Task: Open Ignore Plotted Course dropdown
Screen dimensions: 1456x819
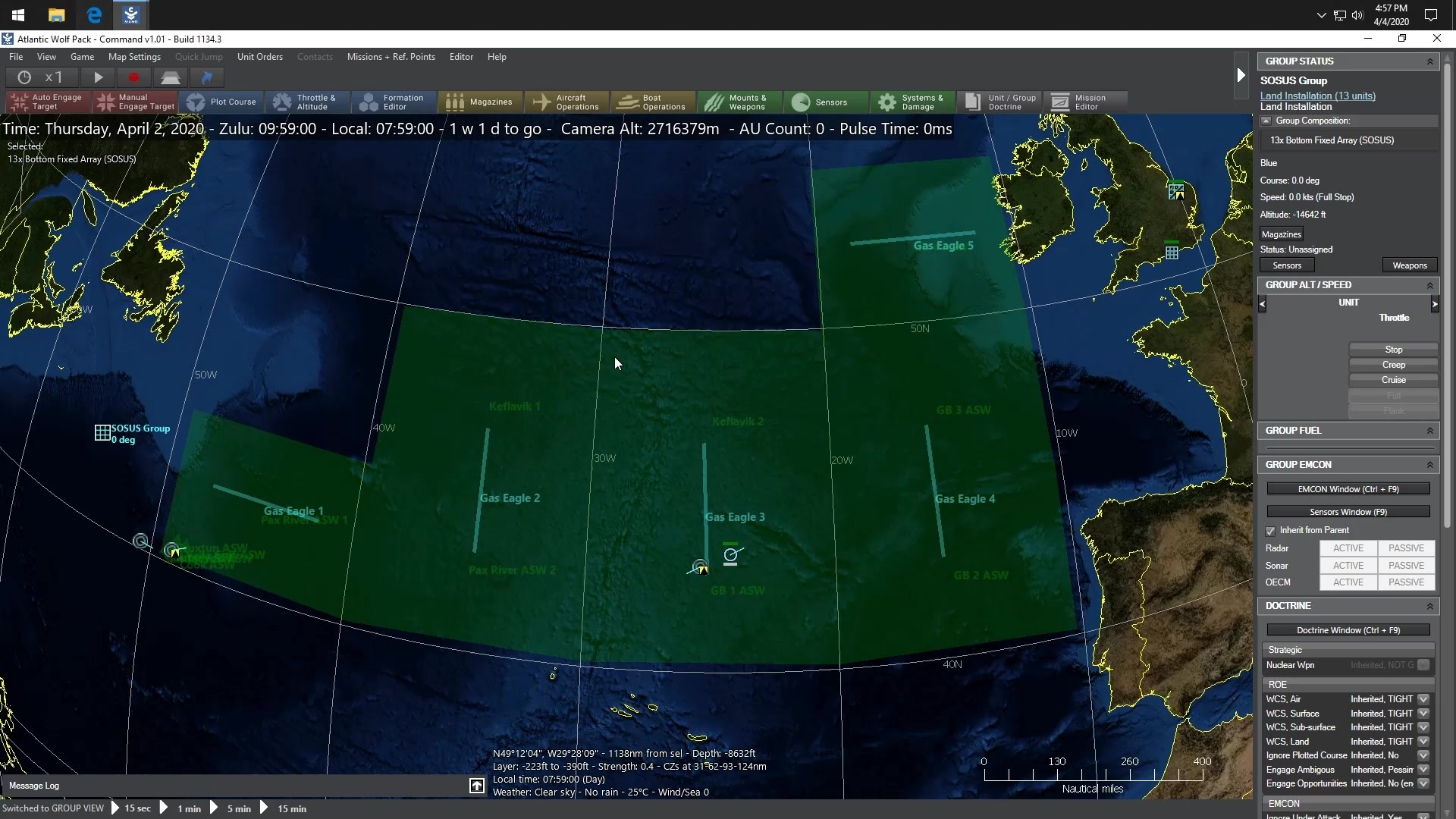Action: [1423, 755]
